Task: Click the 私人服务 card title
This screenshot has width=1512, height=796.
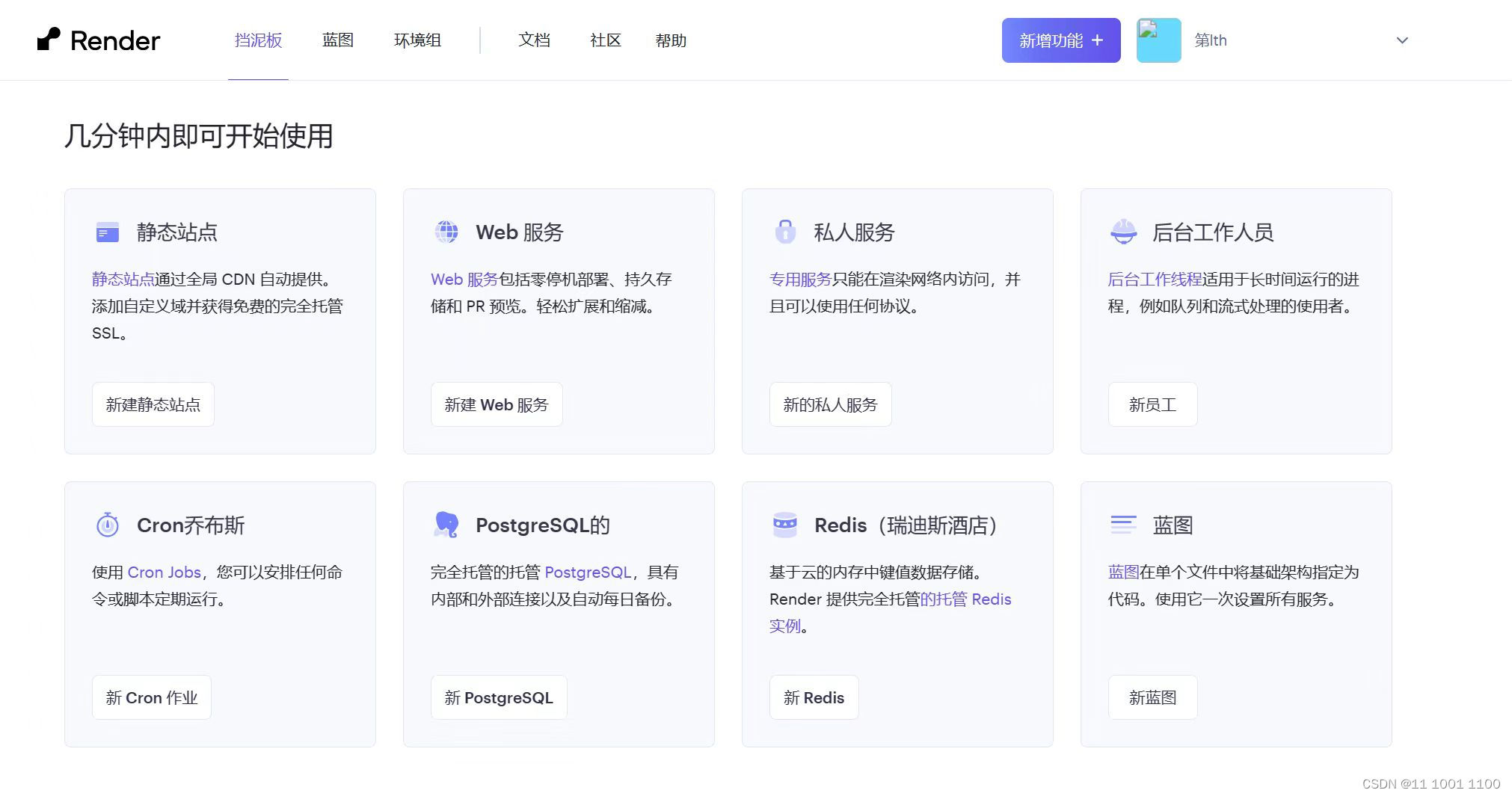Action: 855,232
